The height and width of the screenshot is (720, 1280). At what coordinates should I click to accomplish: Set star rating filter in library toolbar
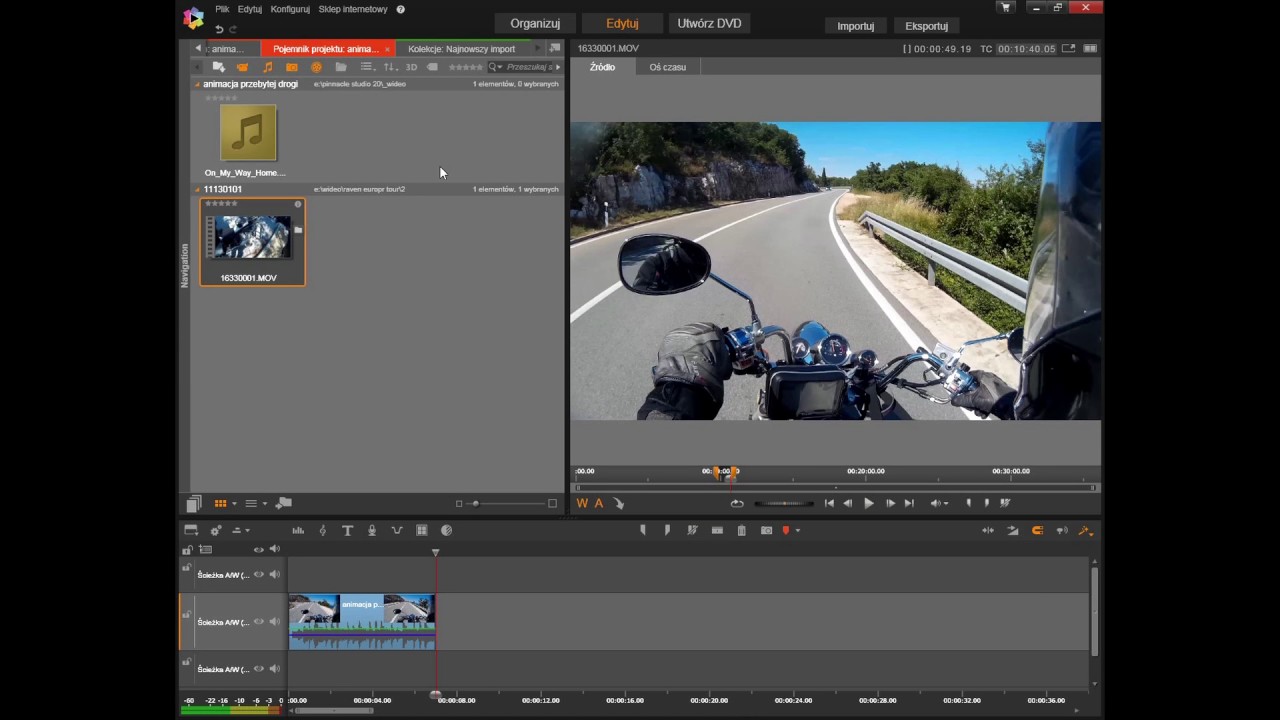(465, 67)
